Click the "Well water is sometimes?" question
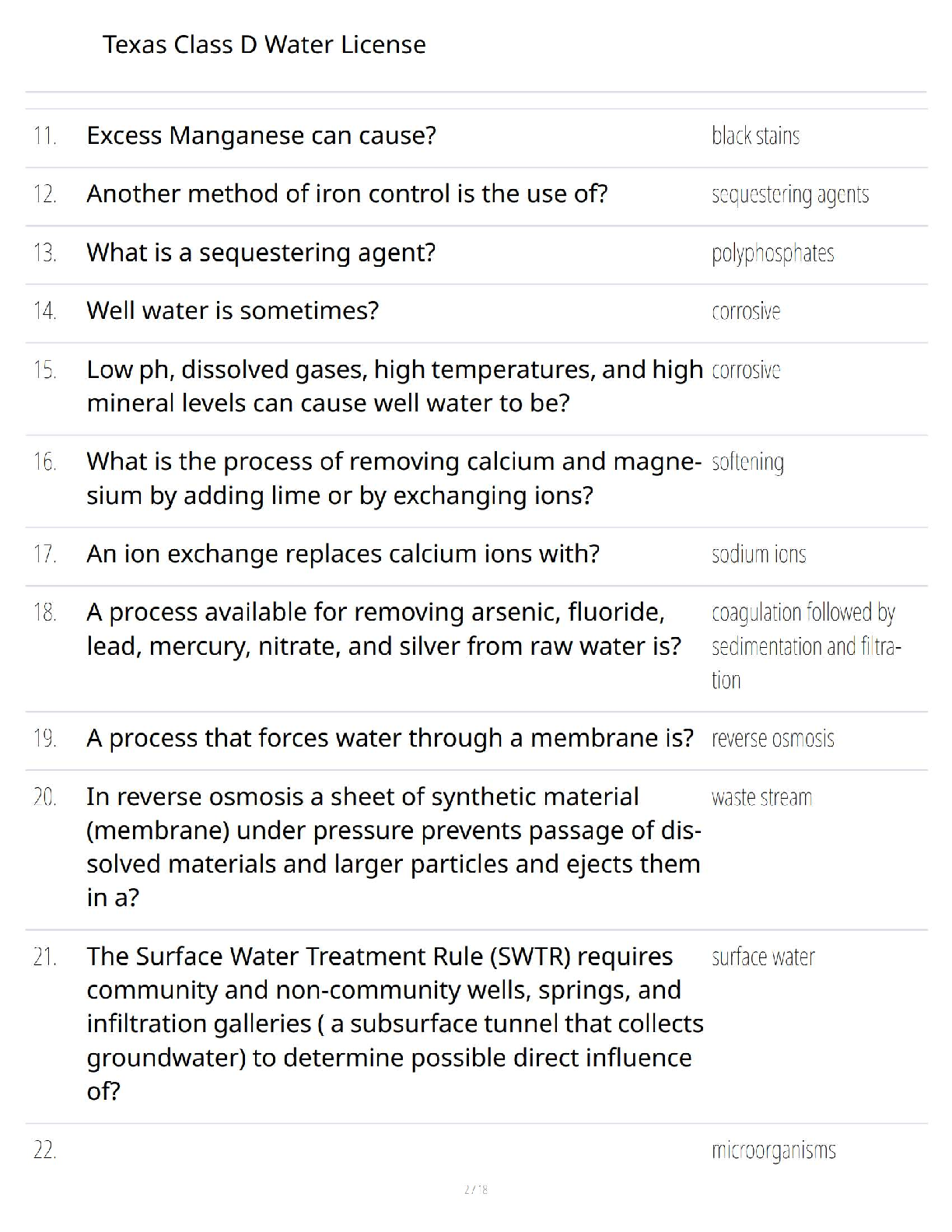The height and width of the screenshot is (1232, 952). point(232,311)
